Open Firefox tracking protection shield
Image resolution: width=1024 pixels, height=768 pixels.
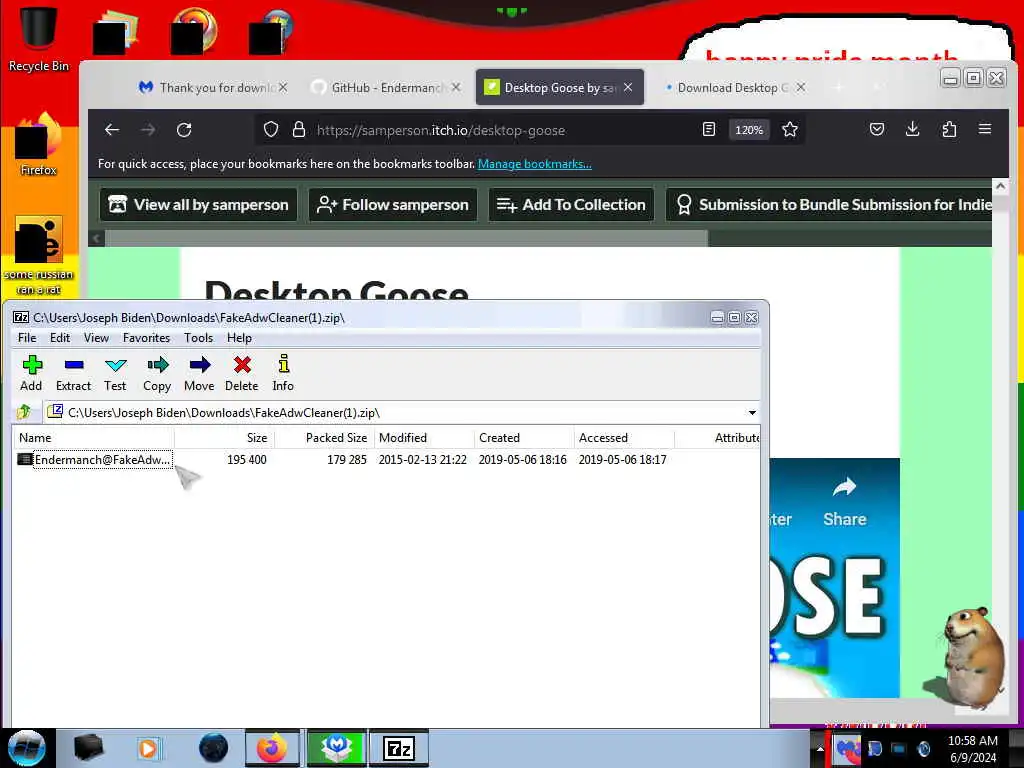271,130
